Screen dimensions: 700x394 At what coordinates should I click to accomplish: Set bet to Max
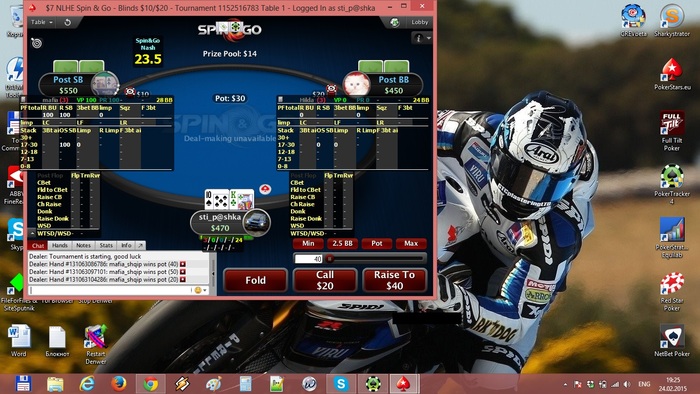(x=411, y=244)
